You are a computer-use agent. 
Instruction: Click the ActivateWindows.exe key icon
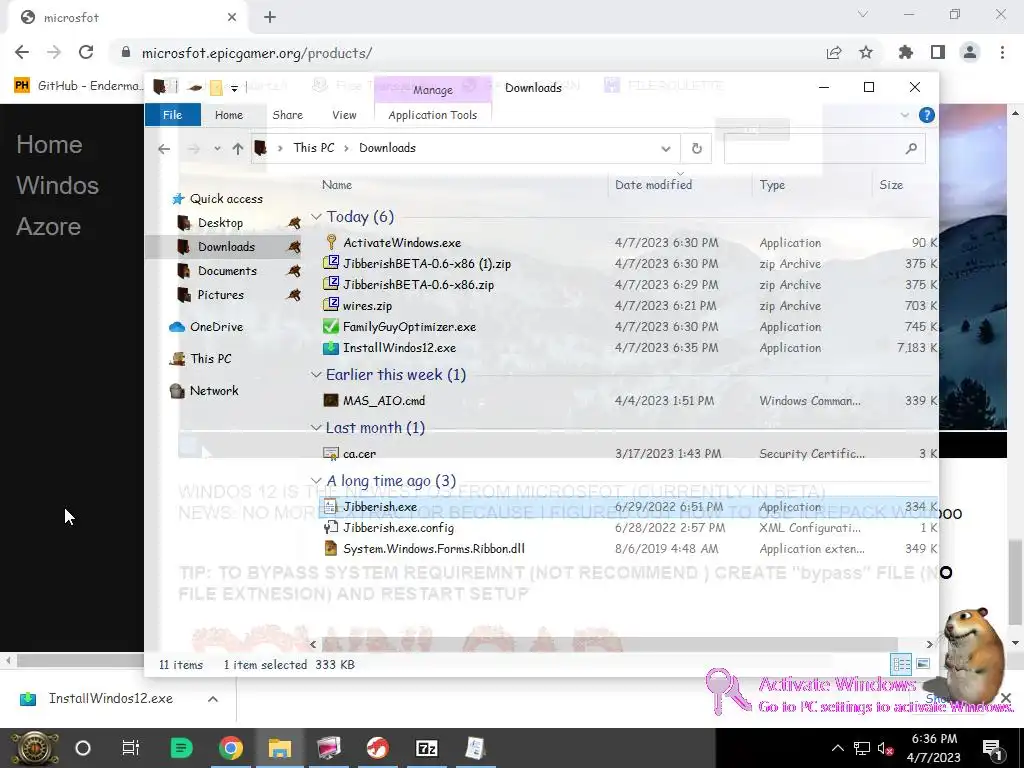pos(331,242)
